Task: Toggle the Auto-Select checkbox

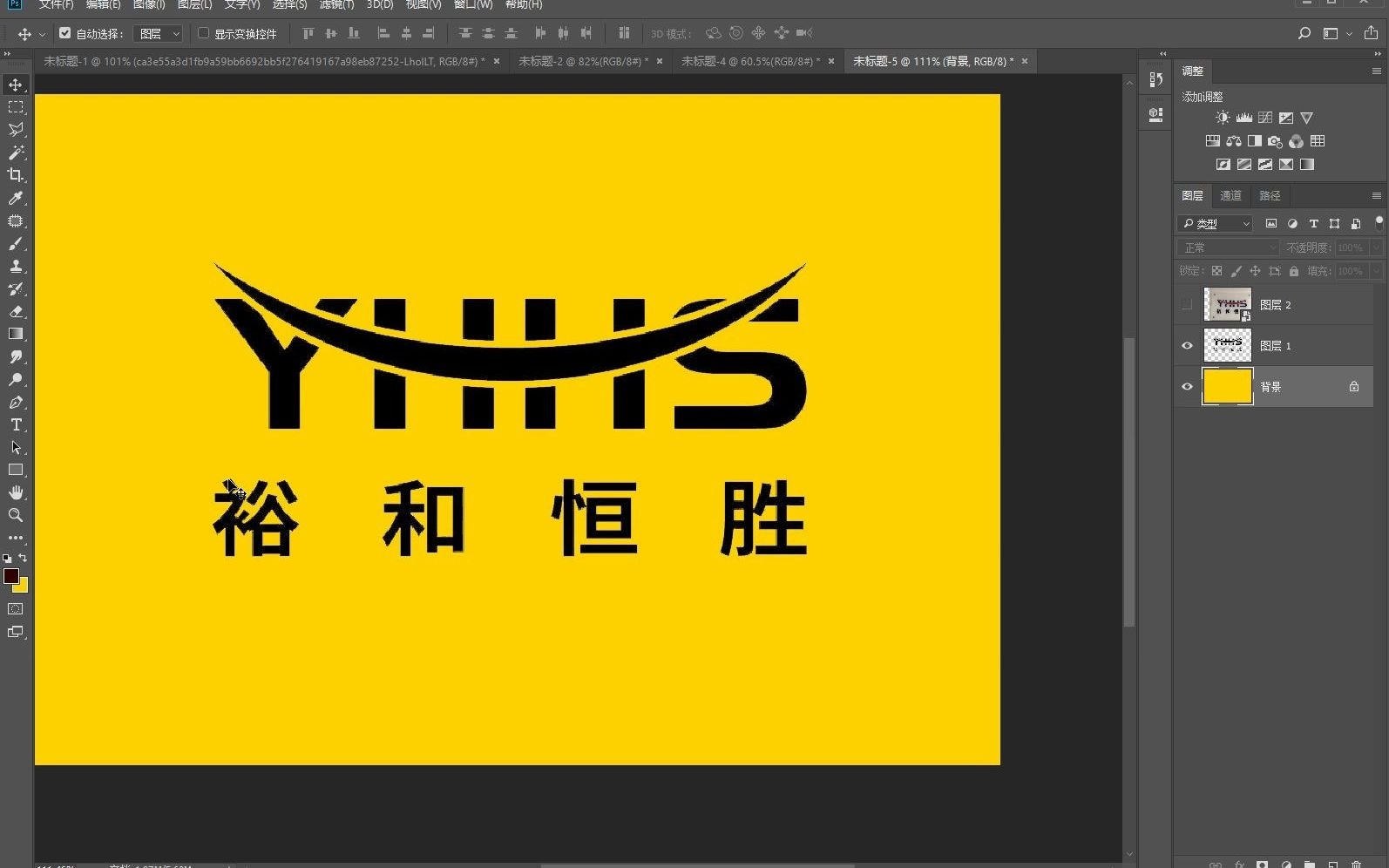Action: (64, 33)
